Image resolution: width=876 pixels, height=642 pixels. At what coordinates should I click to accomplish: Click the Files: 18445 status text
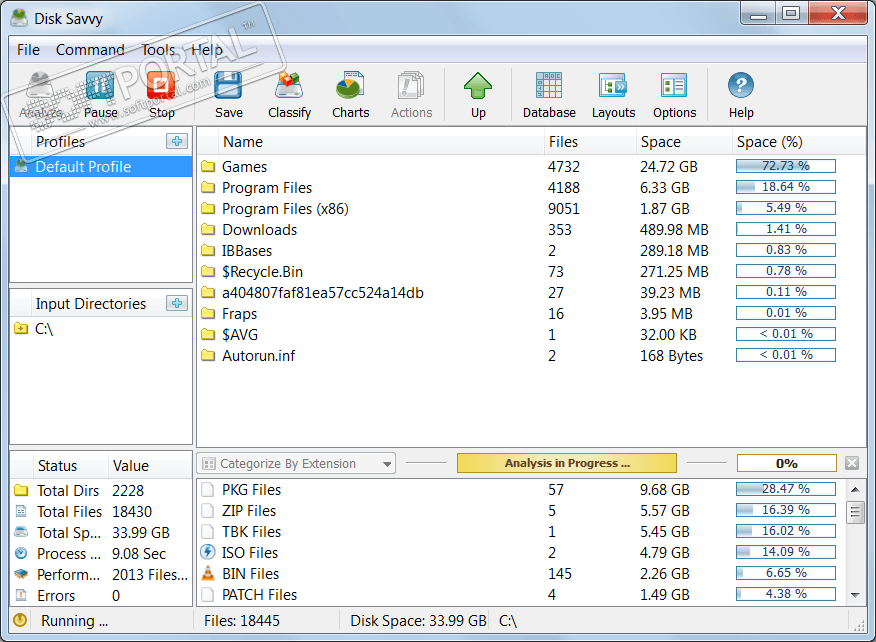tap(241, 621)
